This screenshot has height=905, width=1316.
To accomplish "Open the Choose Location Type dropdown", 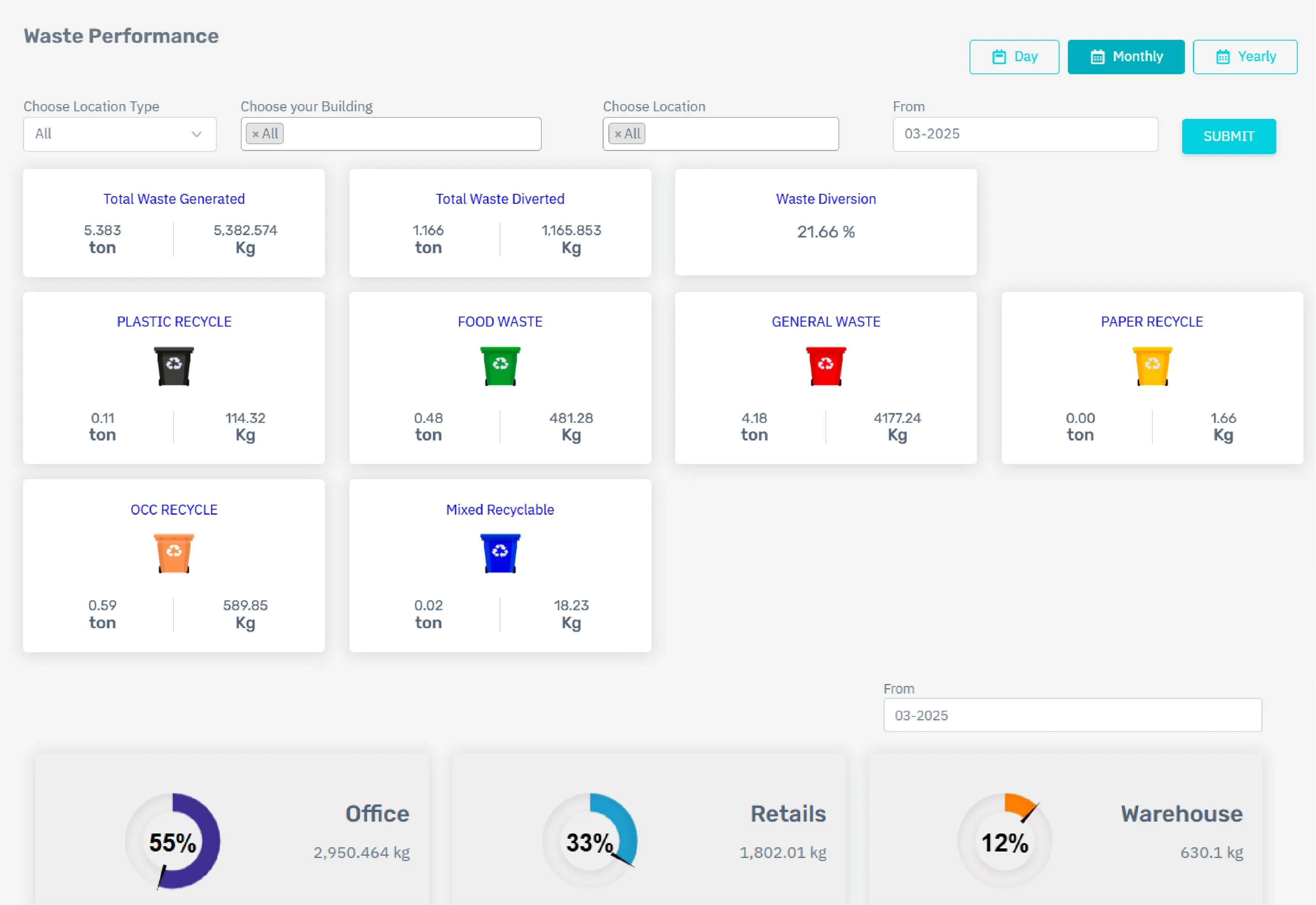I will point(120,134).
